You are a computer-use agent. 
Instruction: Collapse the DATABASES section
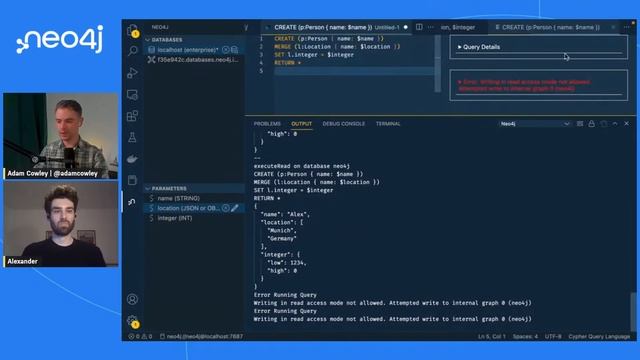click(x=167, y=40)
